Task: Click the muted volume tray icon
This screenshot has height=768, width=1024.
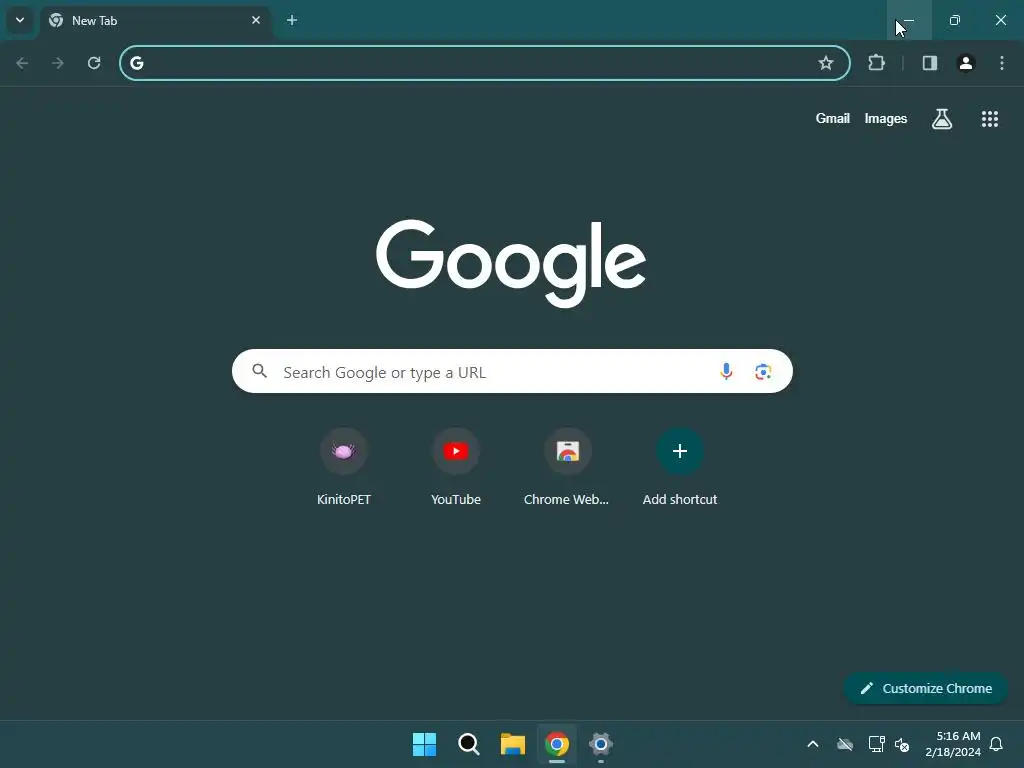Action: tap(902, 744)
